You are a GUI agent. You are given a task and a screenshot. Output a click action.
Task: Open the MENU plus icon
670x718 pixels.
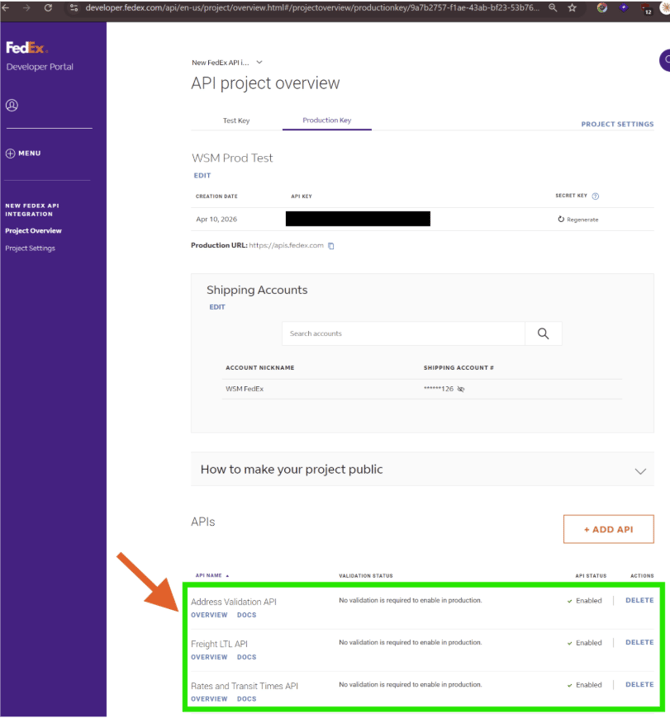click(x=10, y=153)
